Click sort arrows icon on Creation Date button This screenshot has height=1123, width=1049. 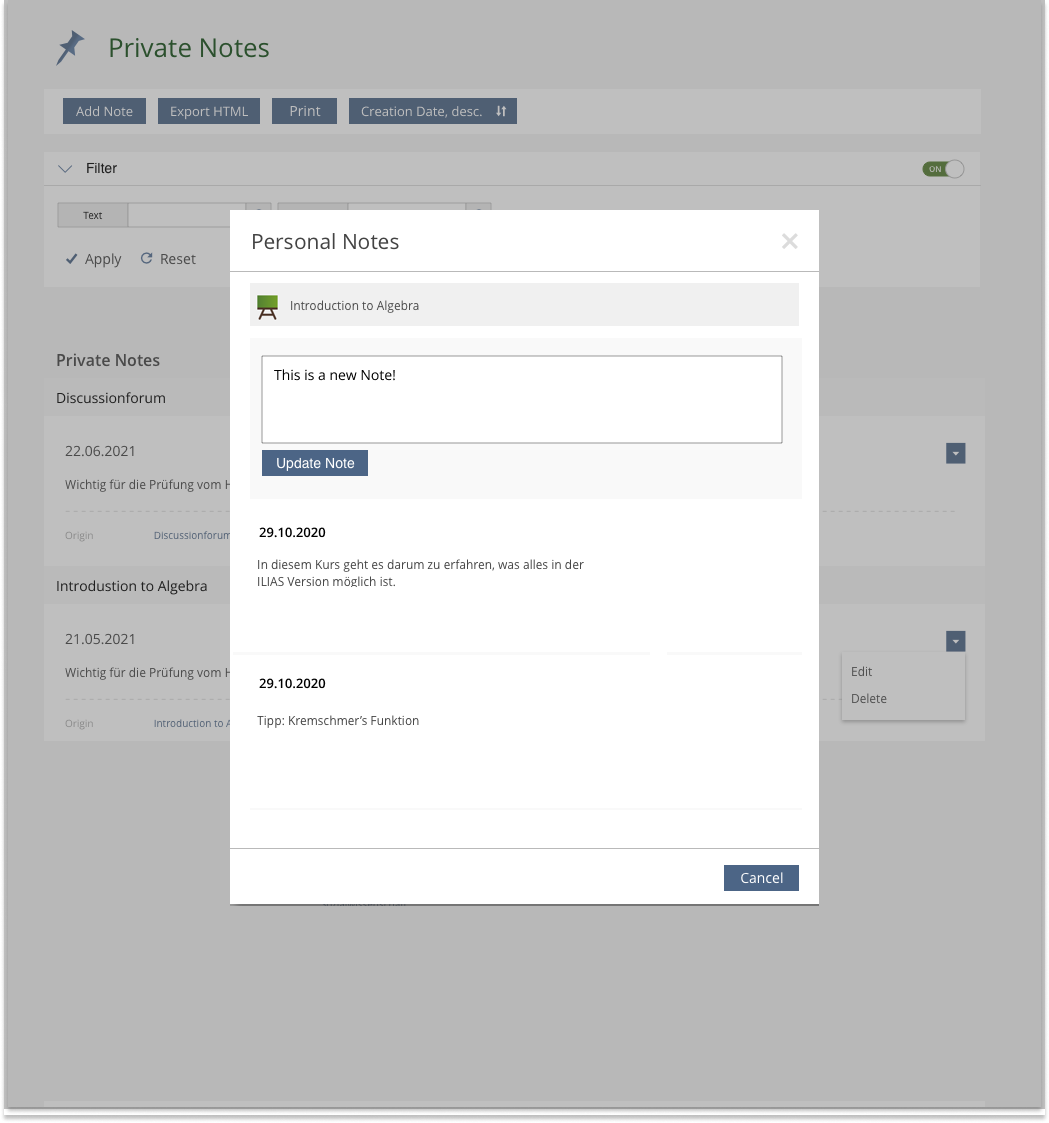[x=502, y=111]
